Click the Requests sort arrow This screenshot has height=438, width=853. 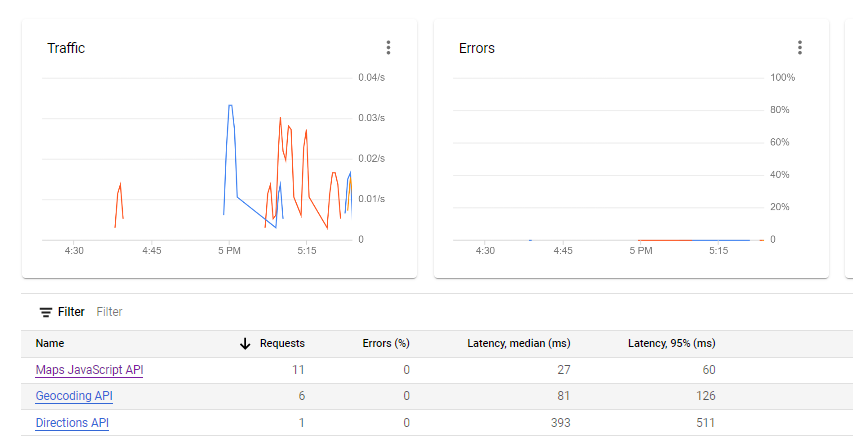(x=245, y=343)
